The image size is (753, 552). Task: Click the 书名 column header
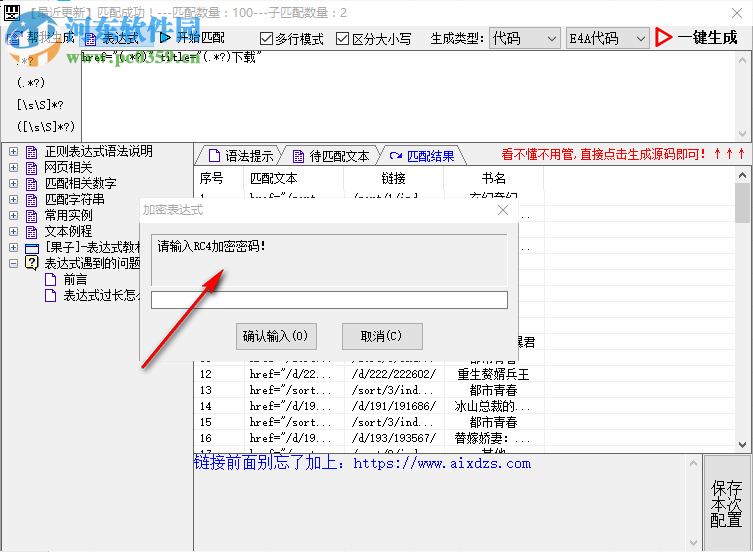pos(494,179)
